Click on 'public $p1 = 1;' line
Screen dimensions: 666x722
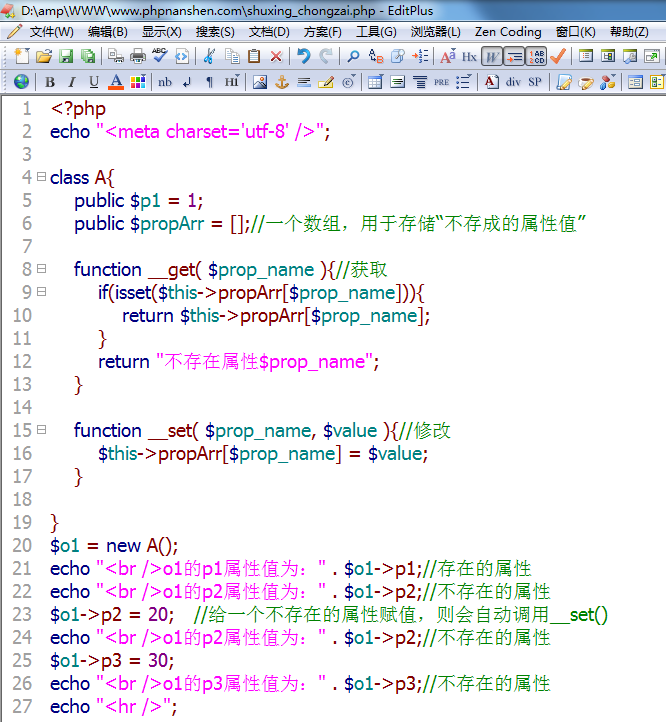(138, 201)
